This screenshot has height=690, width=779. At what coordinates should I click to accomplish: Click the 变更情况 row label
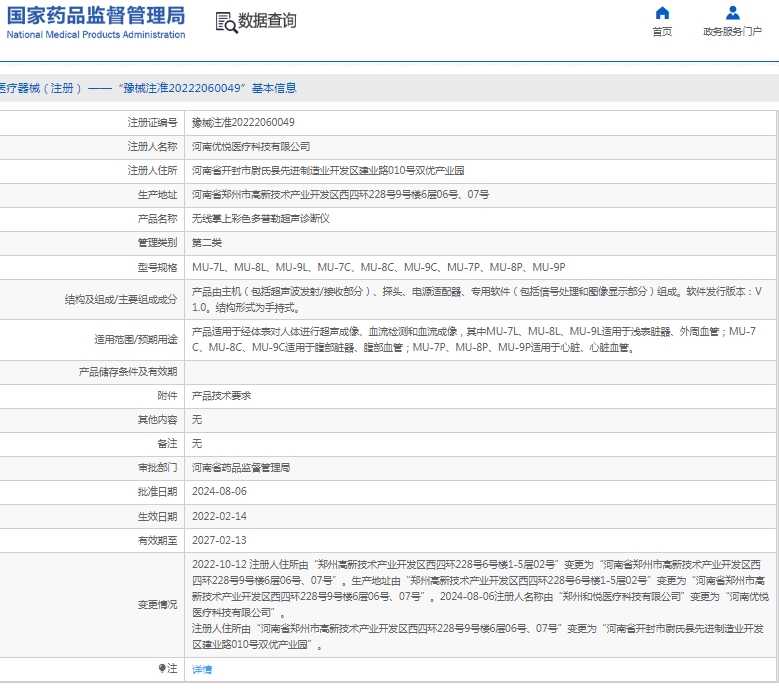157,605
